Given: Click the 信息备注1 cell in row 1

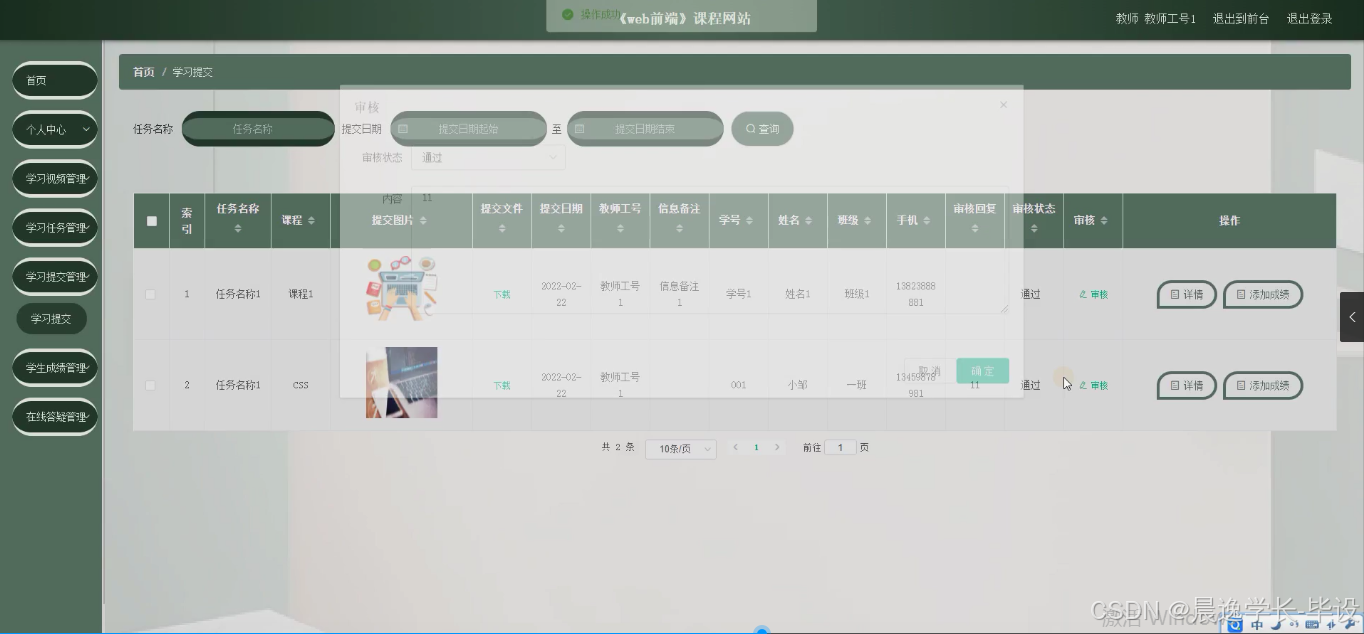Looking at the screenshot, I should (x=679, y=294).
